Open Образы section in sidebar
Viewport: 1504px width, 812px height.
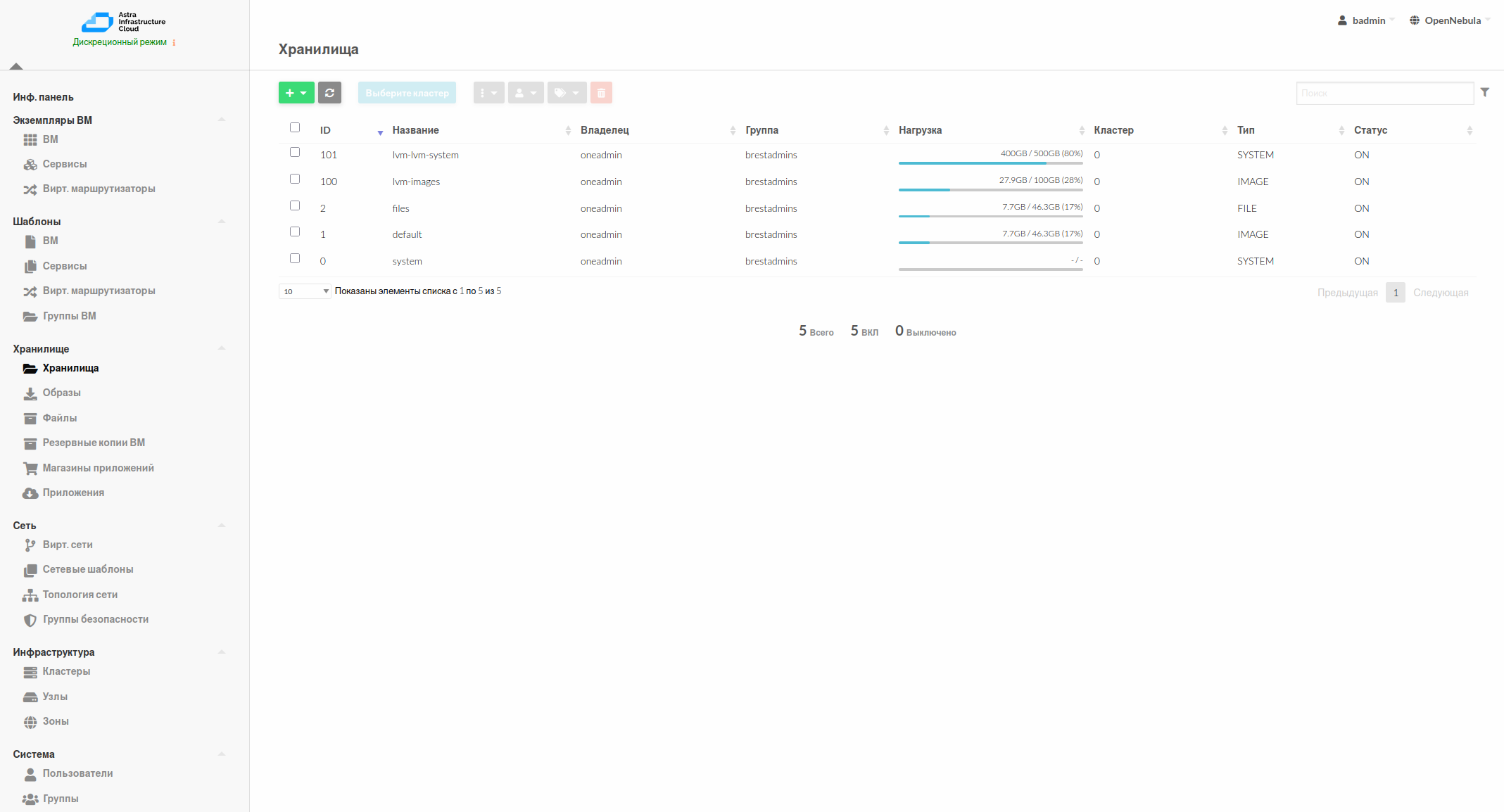(62, 393)
